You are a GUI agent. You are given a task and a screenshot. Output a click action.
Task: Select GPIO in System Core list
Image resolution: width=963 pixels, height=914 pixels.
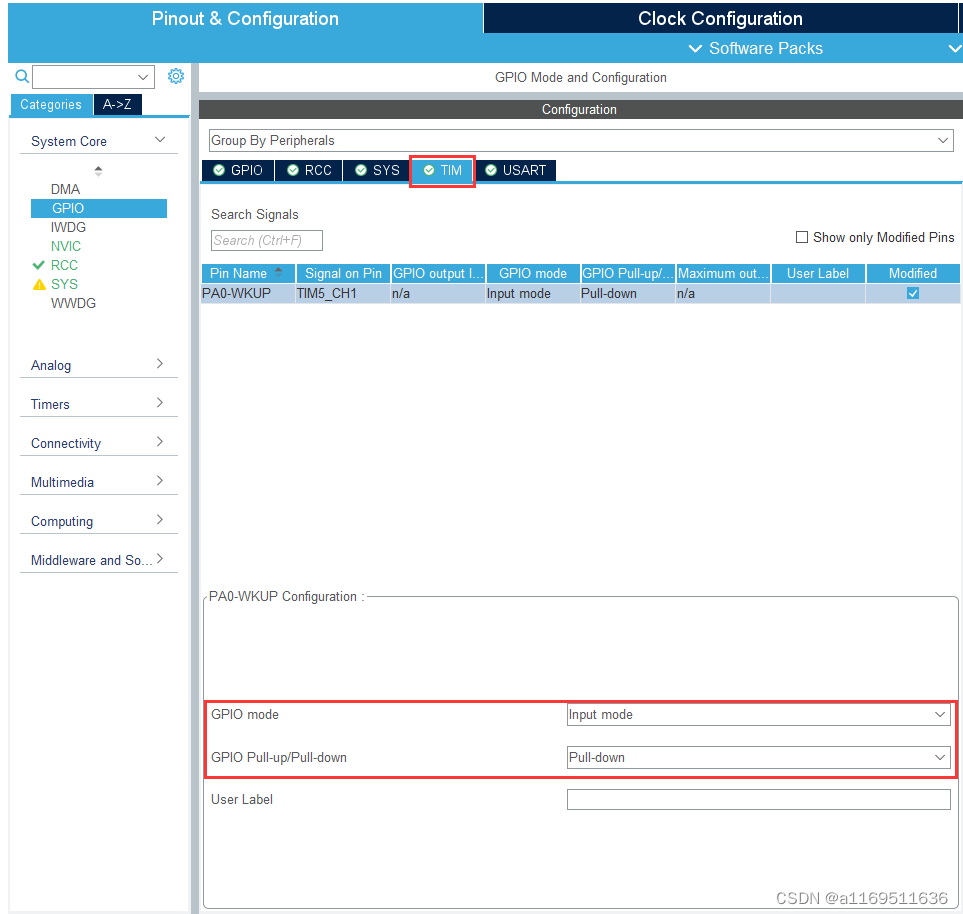coord(99,208)
